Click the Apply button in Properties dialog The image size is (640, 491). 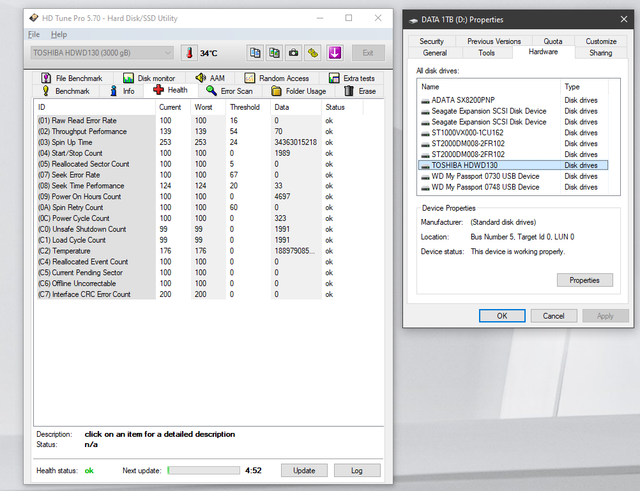[605, 316]
